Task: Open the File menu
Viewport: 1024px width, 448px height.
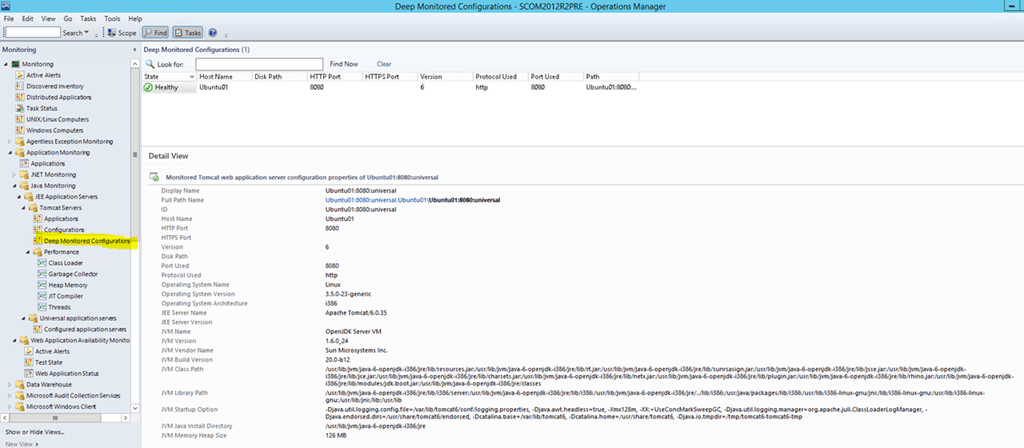Action: (x=9, y=19)
